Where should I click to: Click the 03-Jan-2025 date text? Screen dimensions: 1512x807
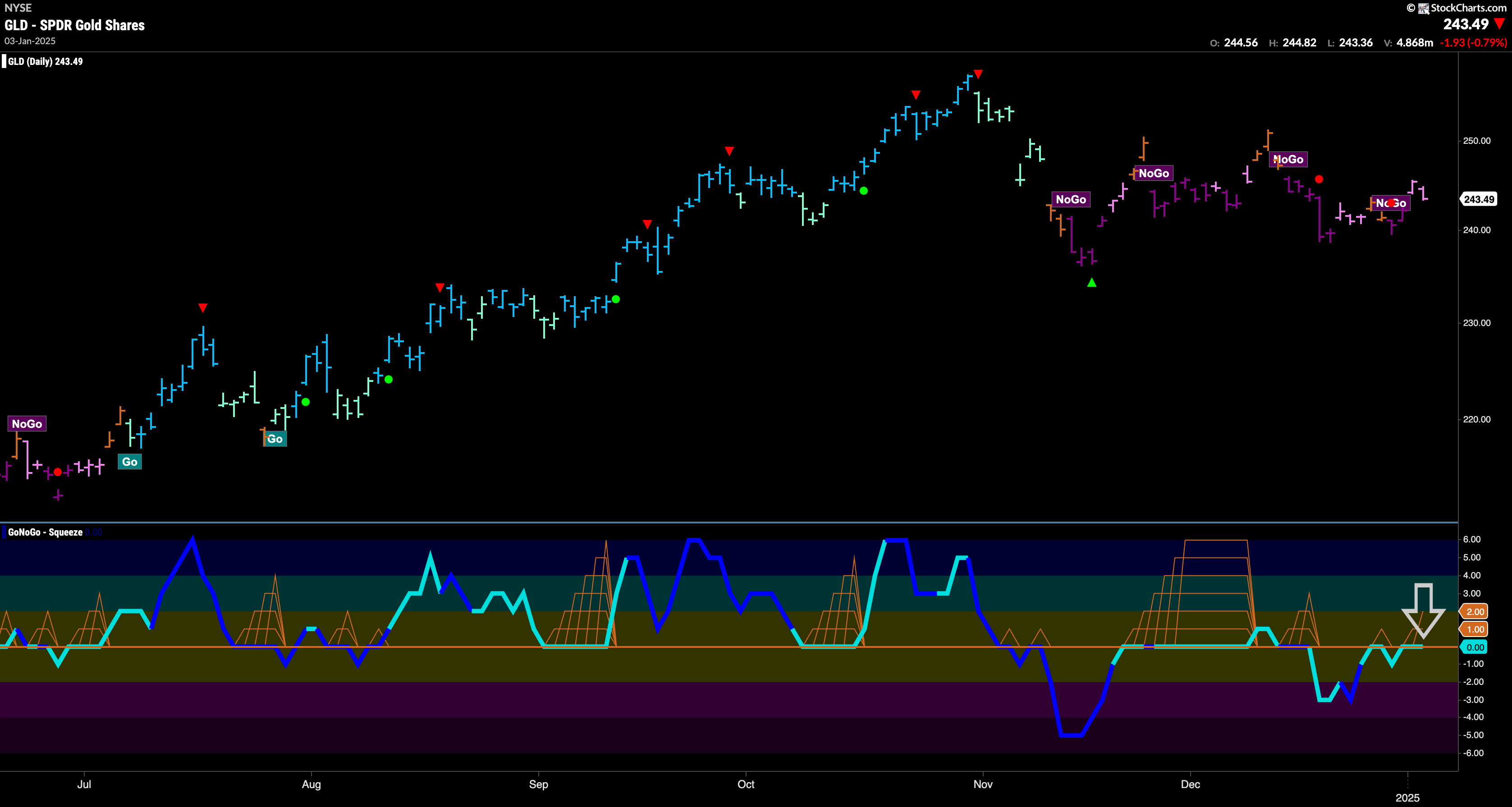(x=30, y=41)
